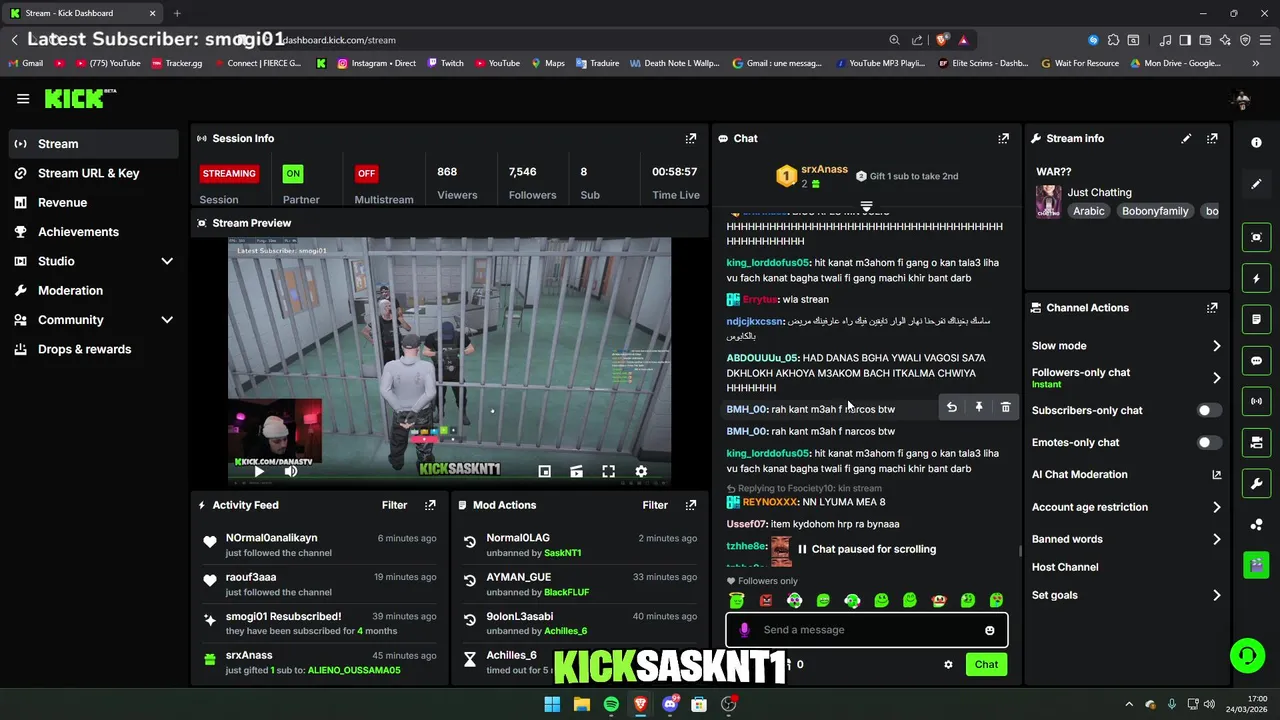Open the headset support bubble
Image resolution: width=1280 pixels, height=720 pixels.
click(1247, 656)
